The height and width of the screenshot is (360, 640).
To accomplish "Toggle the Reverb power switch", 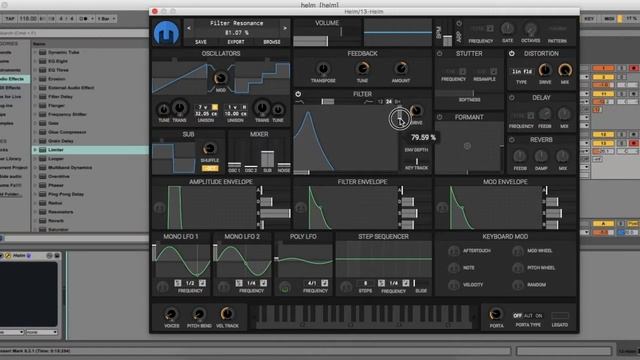I will tap(511, 140).
